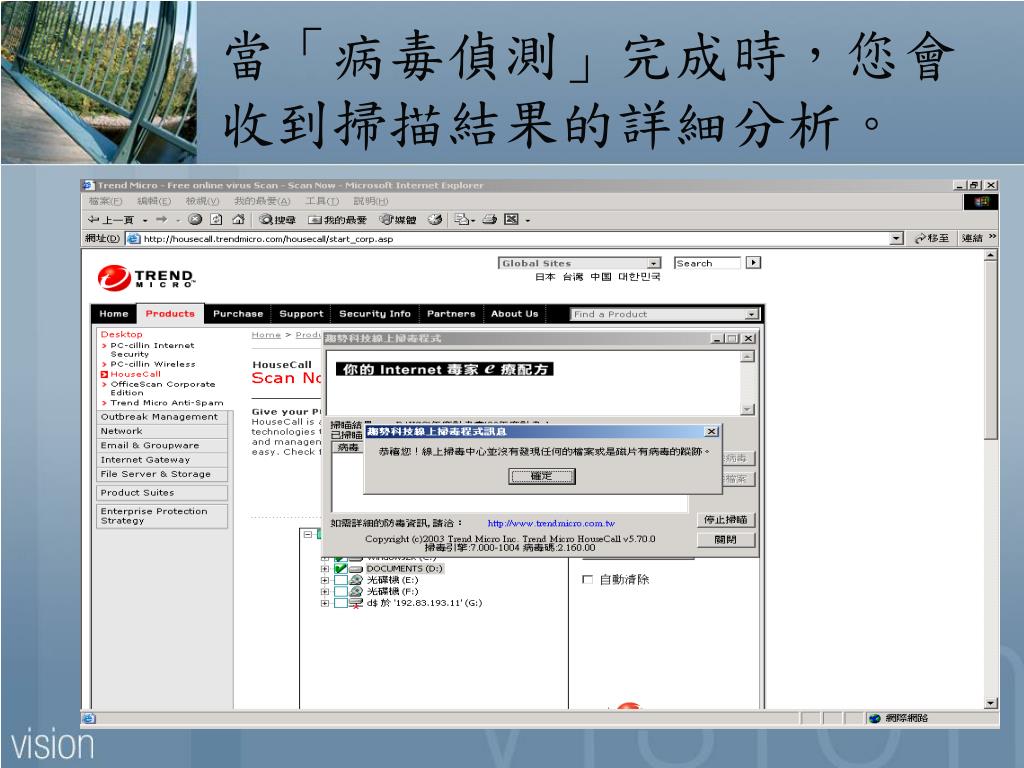Click the Internet zone globe in status bar

875,718
